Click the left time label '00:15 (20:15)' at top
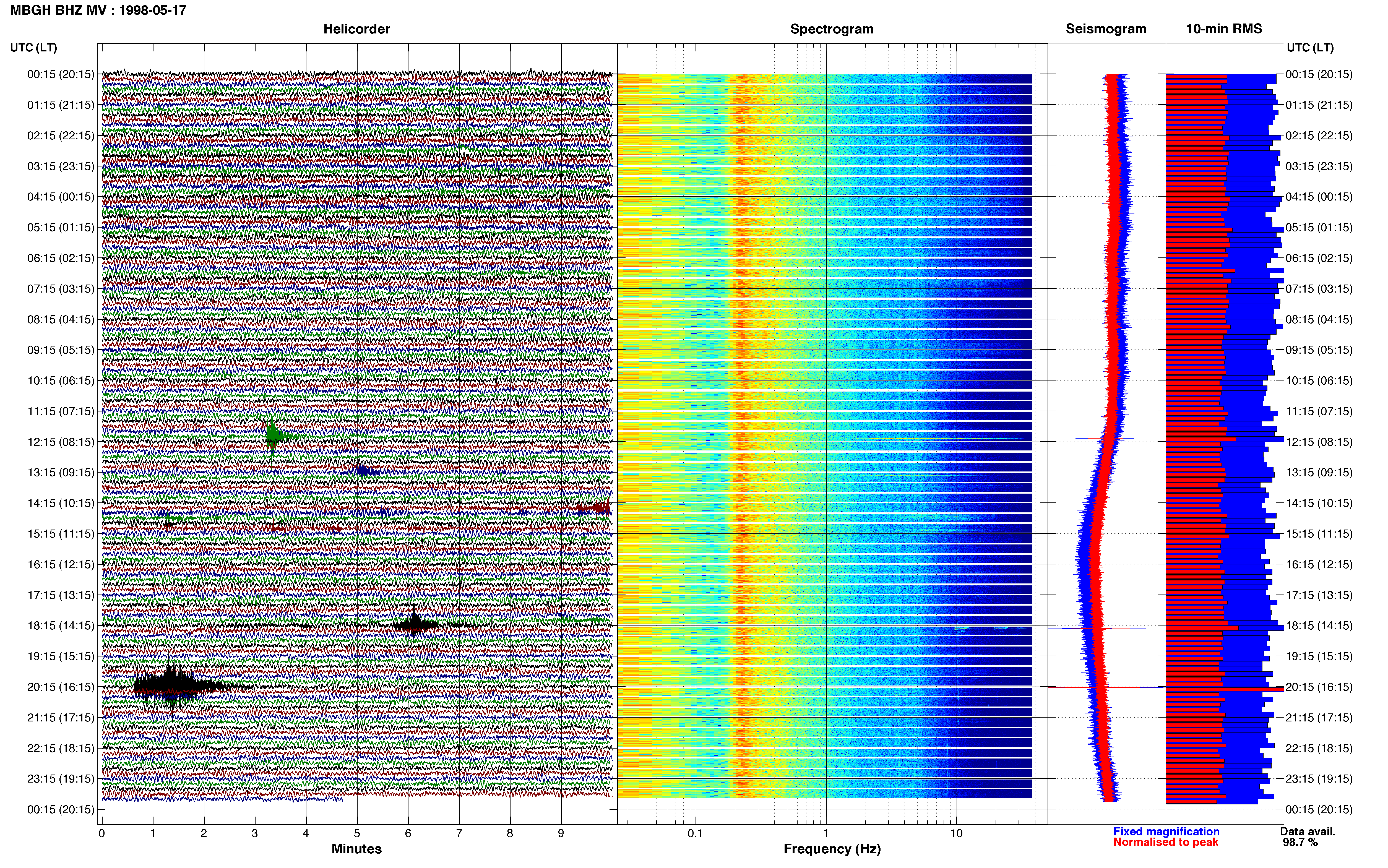This screenshot has width=1388, height=868. [x=60, y=74]
